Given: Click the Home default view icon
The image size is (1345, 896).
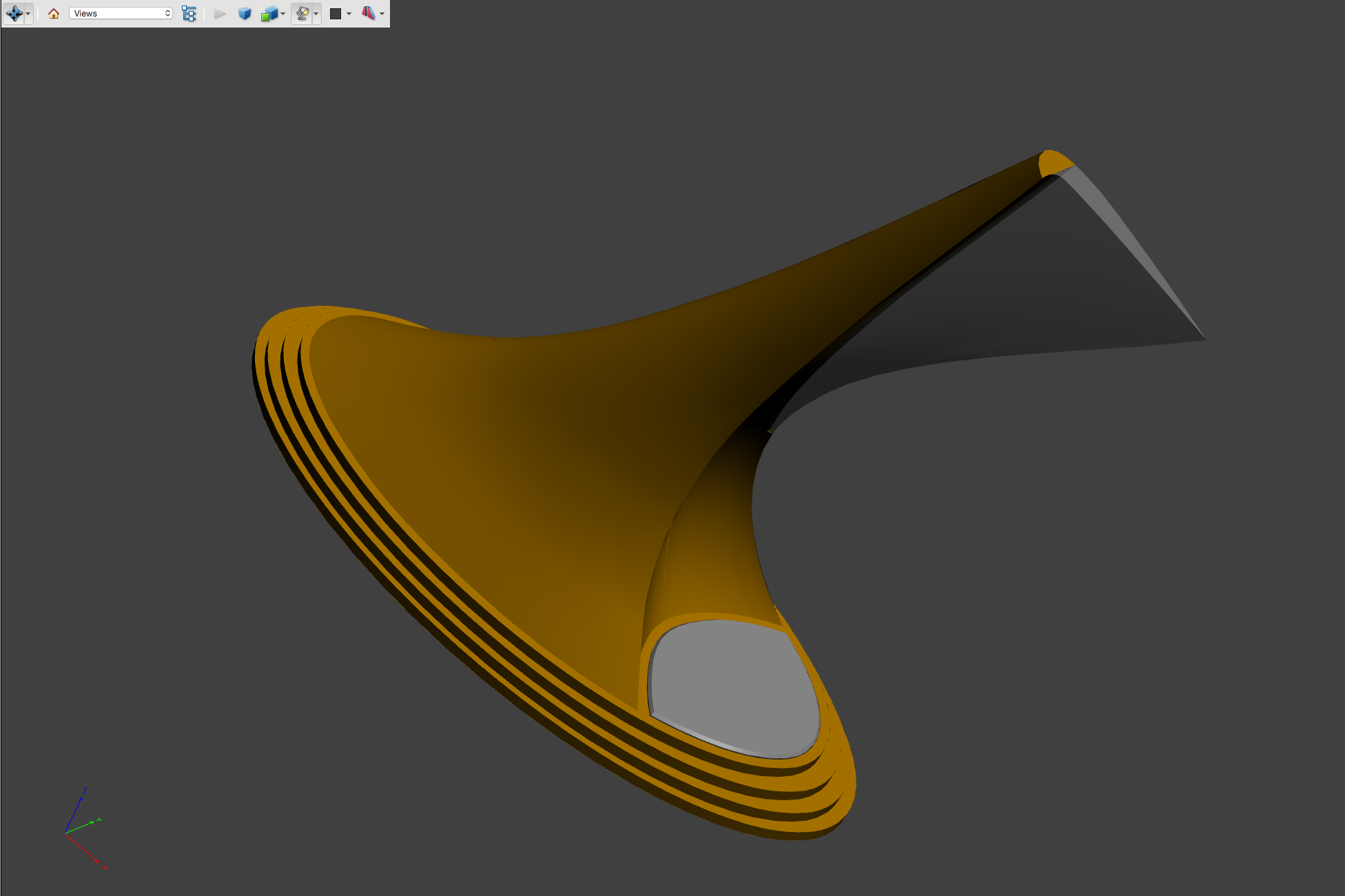Looking at the screenshot, I should (54, 13).
